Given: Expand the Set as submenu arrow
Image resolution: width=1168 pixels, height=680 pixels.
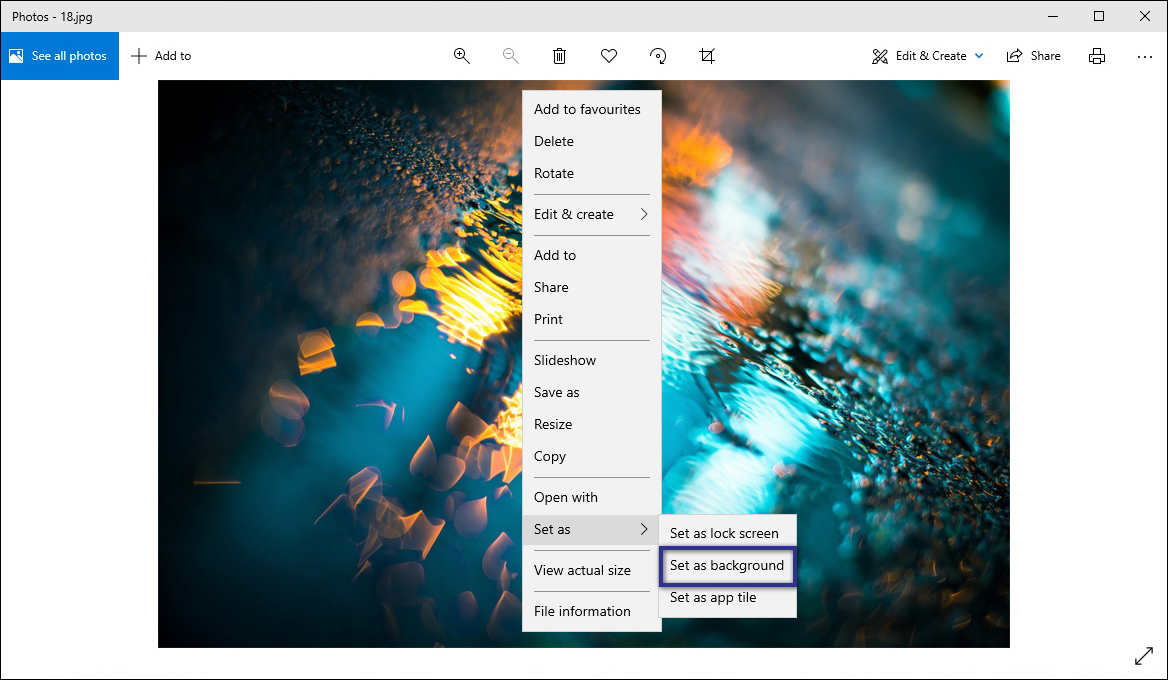Looking at the screenshot, I should click(645, 530).
